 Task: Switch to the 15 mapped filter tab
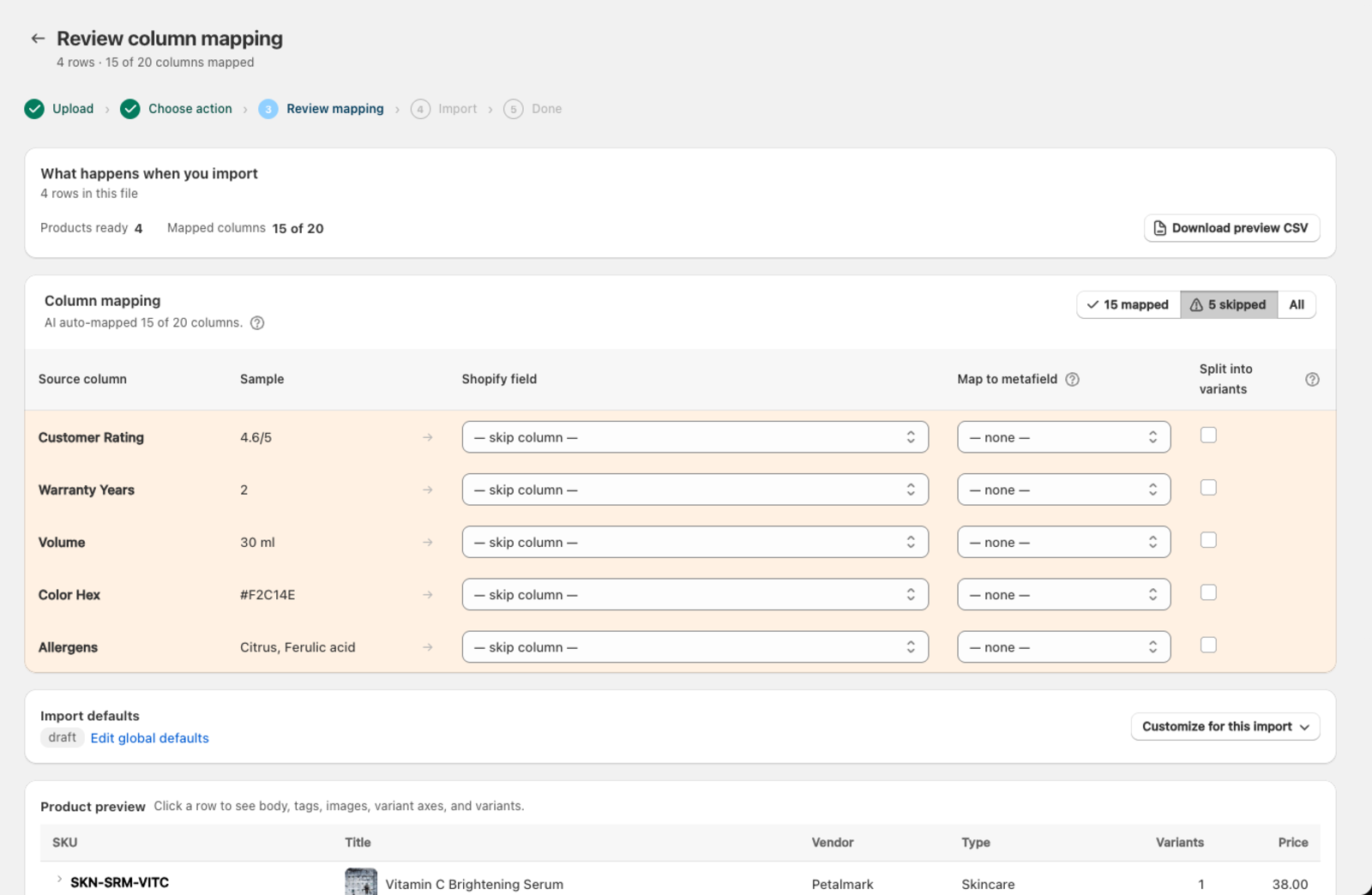1128,304
